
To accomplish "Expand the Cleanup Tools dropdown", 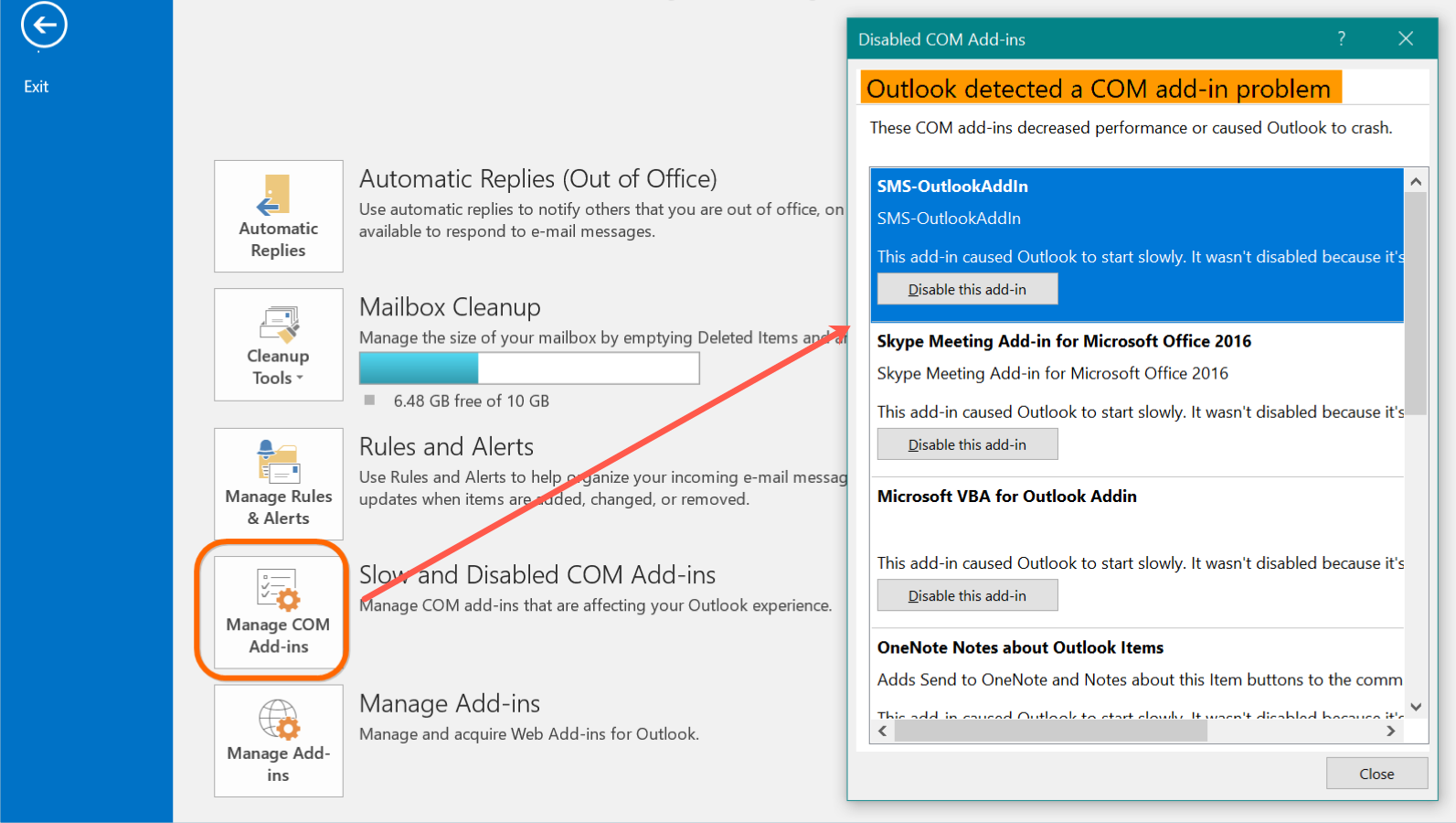I will [278, 346].
